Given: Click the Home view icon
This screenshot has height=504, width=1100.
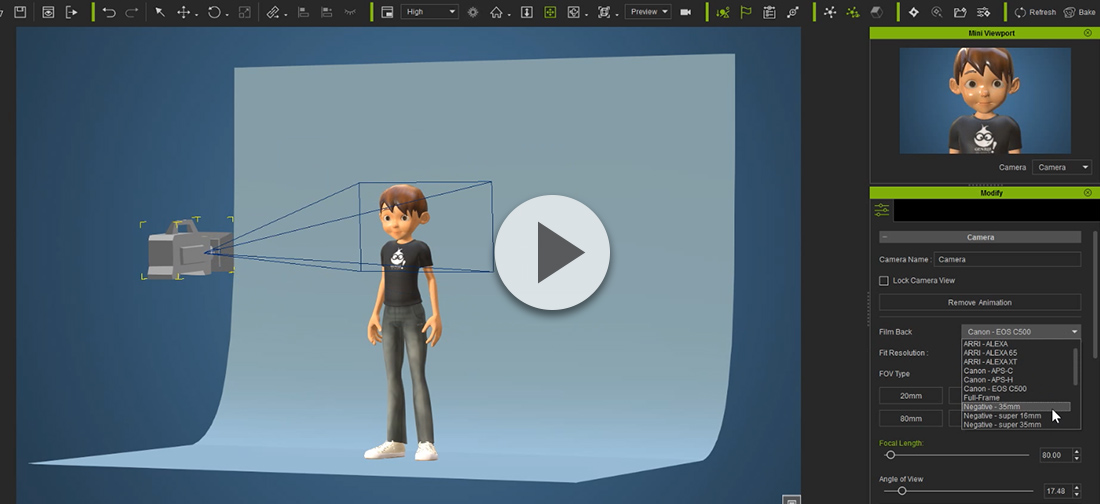Looking at the screenshot, I should [496, 12].
